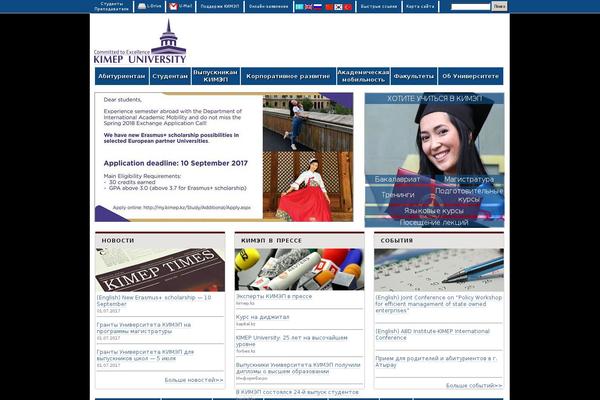600x400 pixels.
Task: Switch language with the South Korean flag
Action: point(338,7)
